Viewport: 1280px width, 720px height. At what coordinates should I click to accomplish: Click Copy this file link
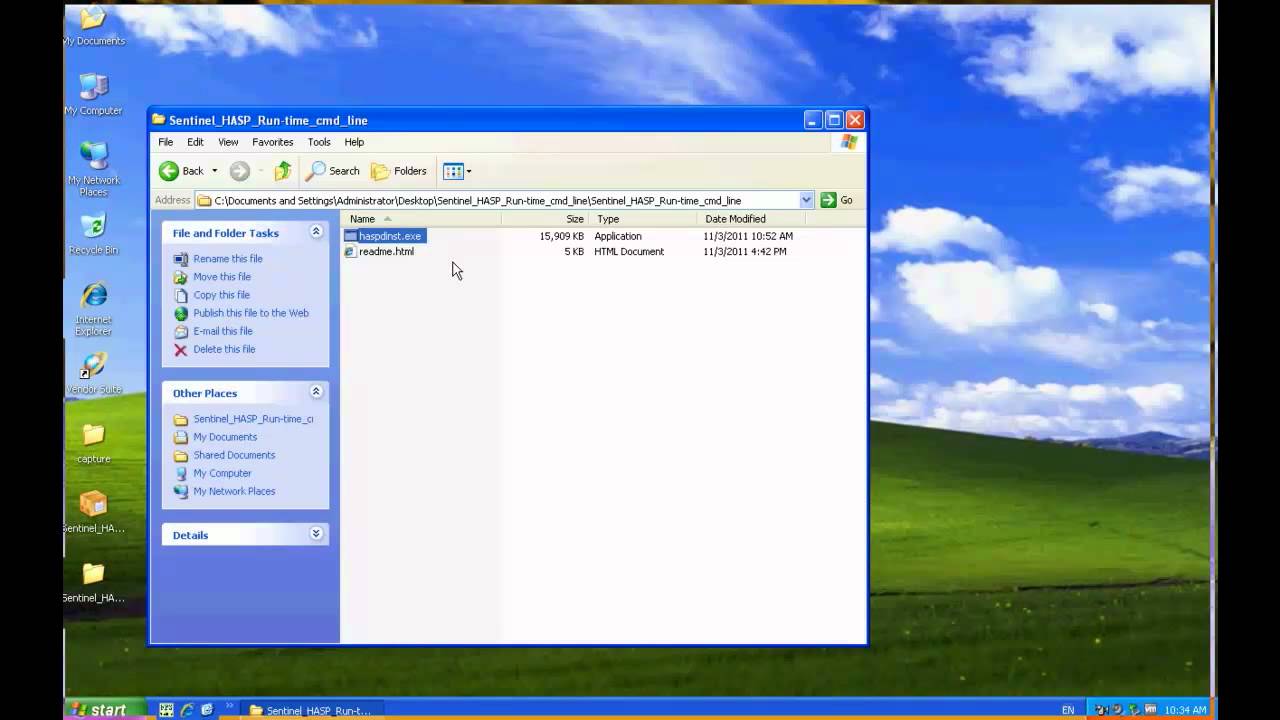tap(221, 295)
